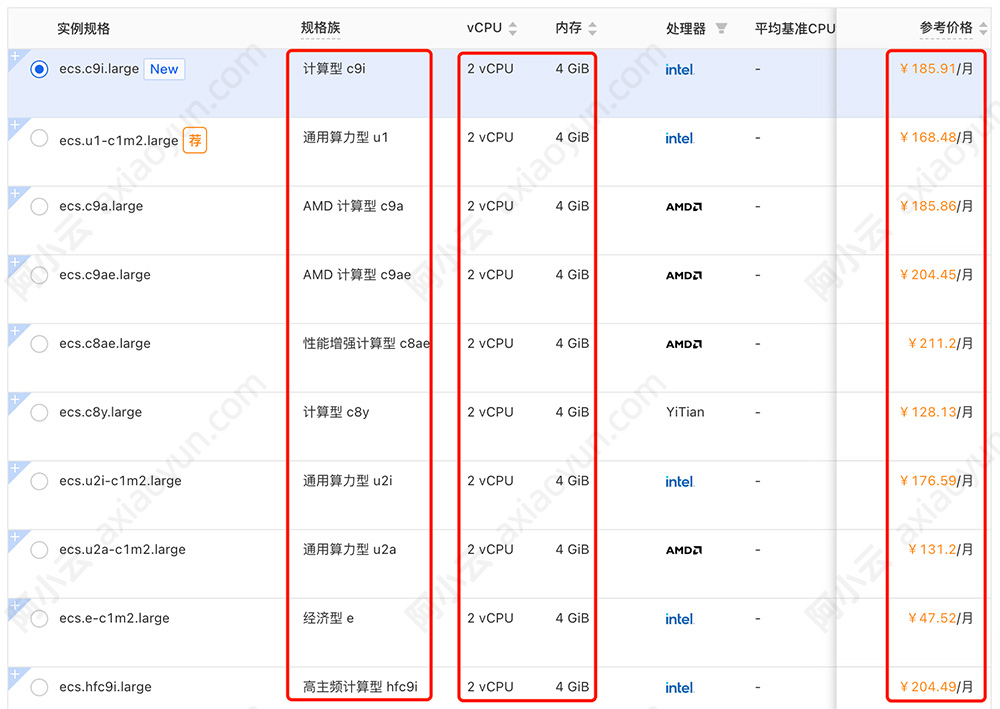Click the intel processor icon on ecs.c9i.large row

coord(680,69)
